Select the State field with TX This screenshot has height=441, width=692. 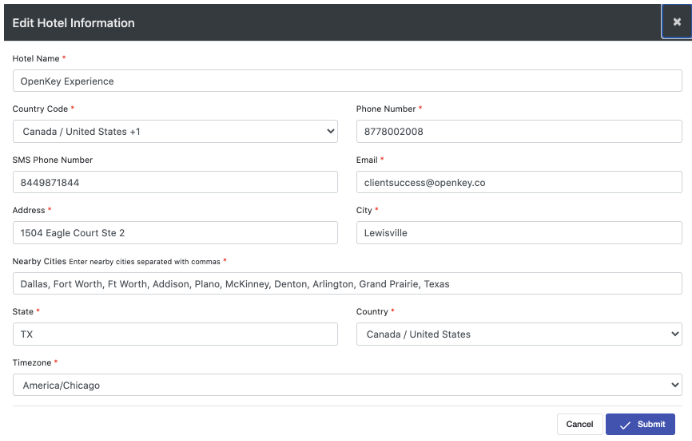(x=175, y=334)
